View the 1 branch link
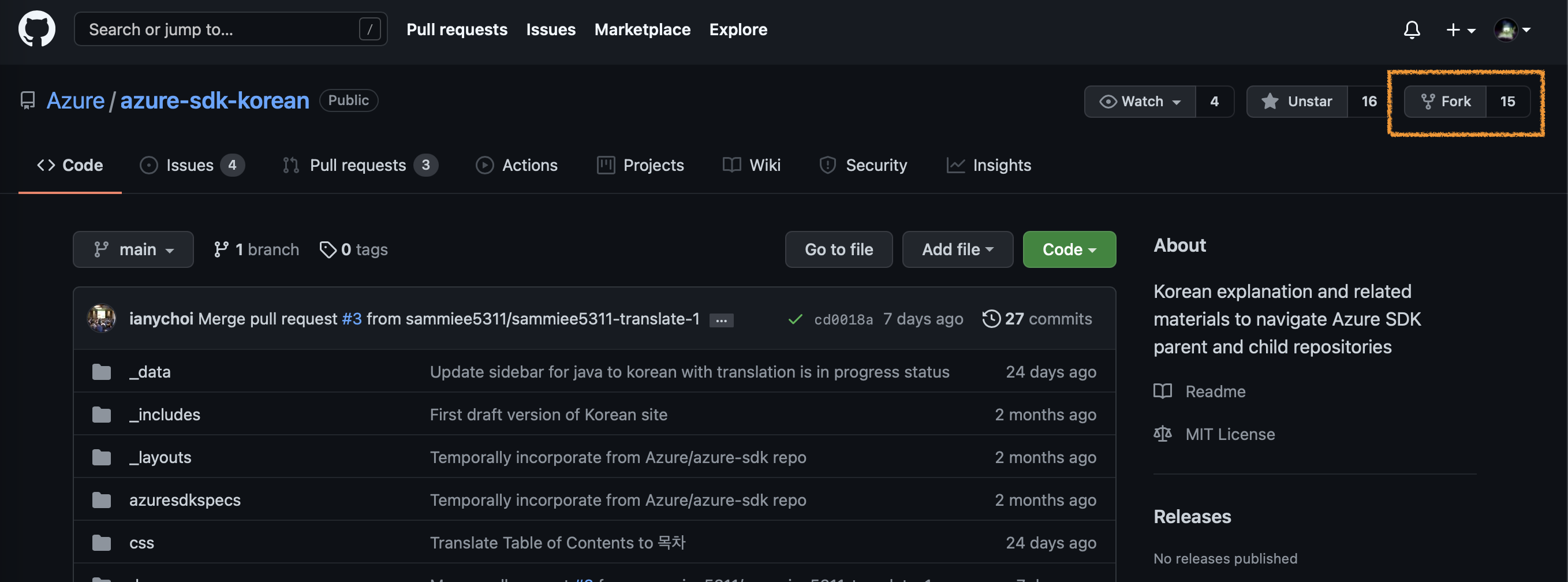1568x582 pixels. [x=256, y=249]
